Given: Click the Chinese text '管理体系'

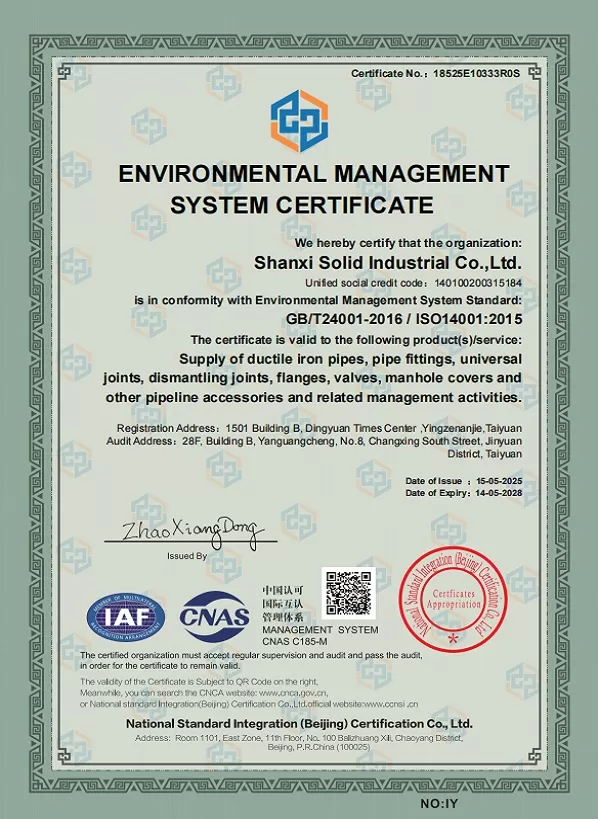Looking at the screenshot, I should point(283,617).
